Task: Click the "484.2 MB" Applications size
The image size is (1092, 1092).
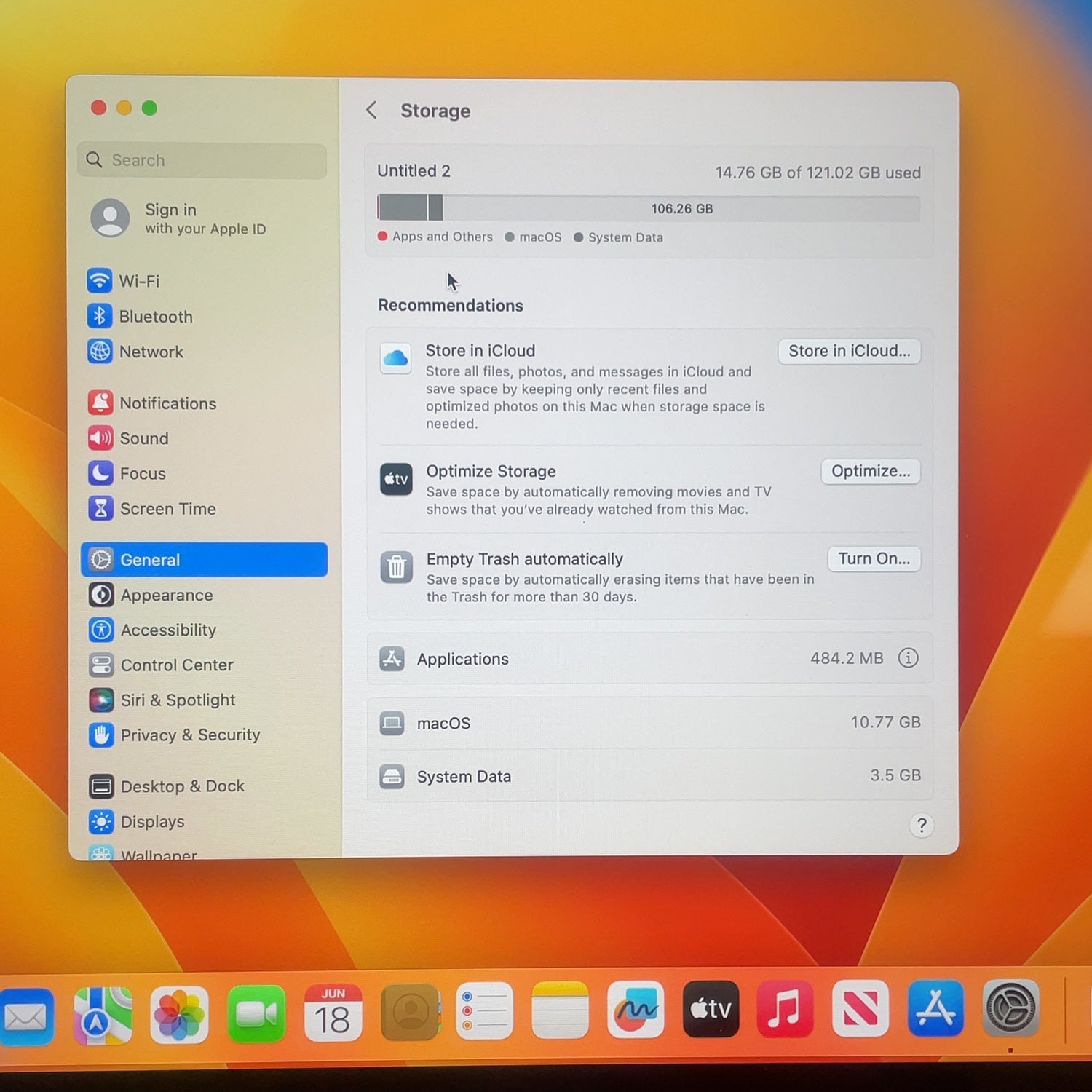Action: pyautogui.click(x=847, y=658)
